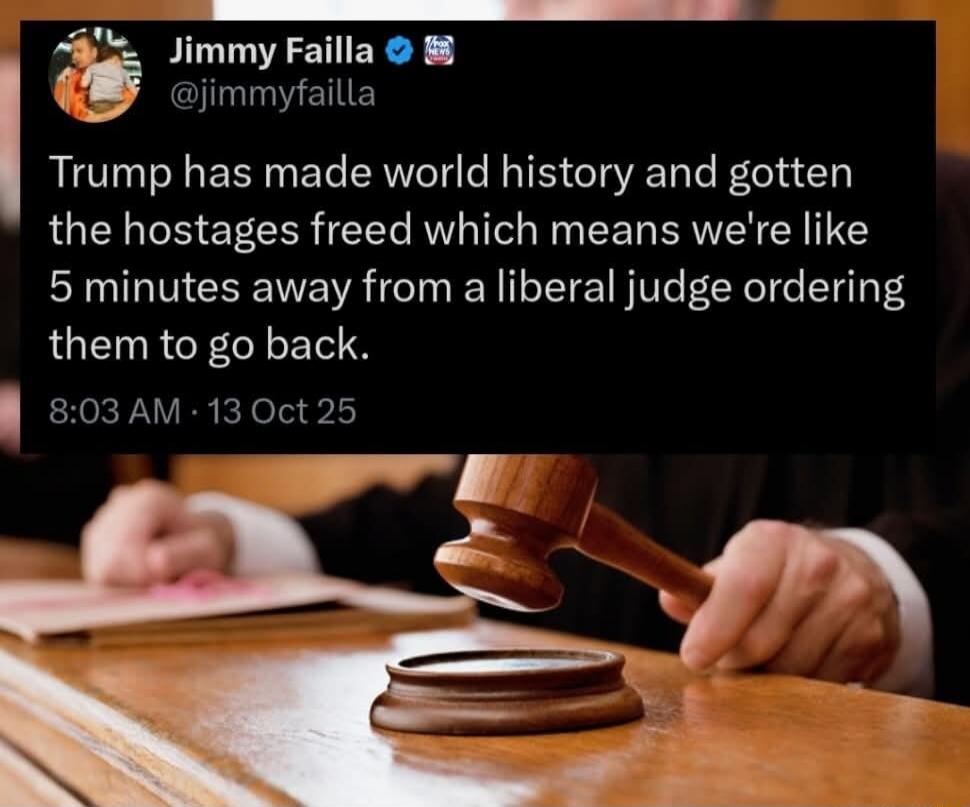Open Jimmy Failla's profile avatar
The image size is (970, 807).
[95, 74]
